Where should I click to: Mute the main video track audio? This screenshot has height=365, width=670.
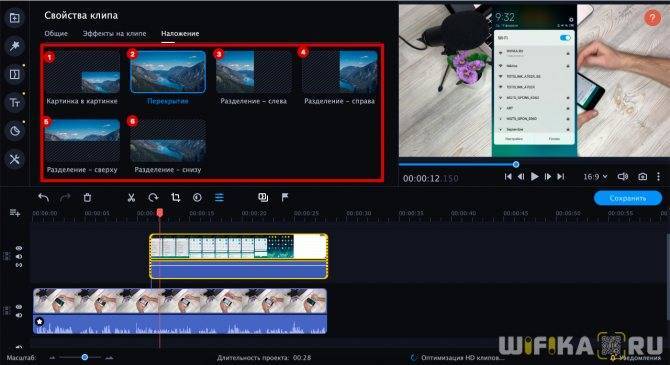click(x=19, y=315)
